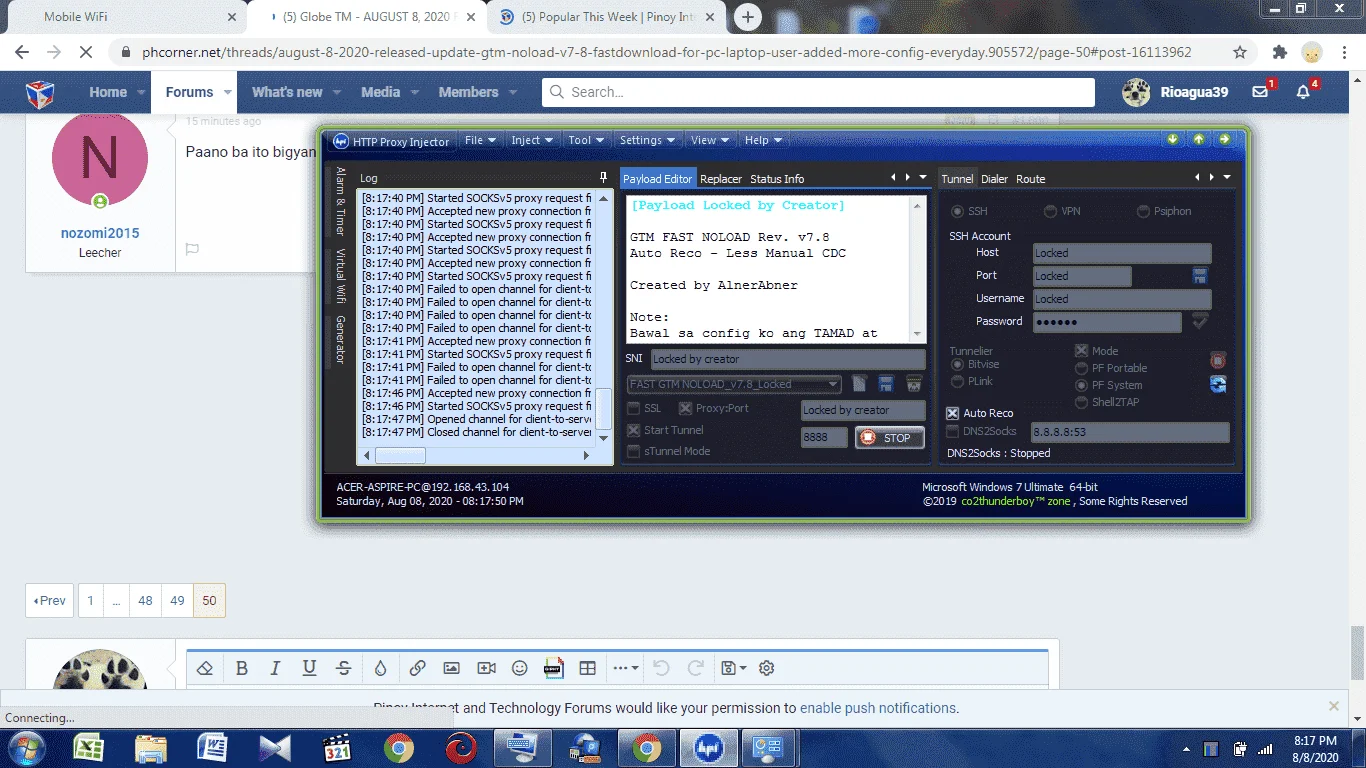Toggle the DNS2Socks checkbox
The height and width of the screenshot is (768, 1366).
point(952,431)
